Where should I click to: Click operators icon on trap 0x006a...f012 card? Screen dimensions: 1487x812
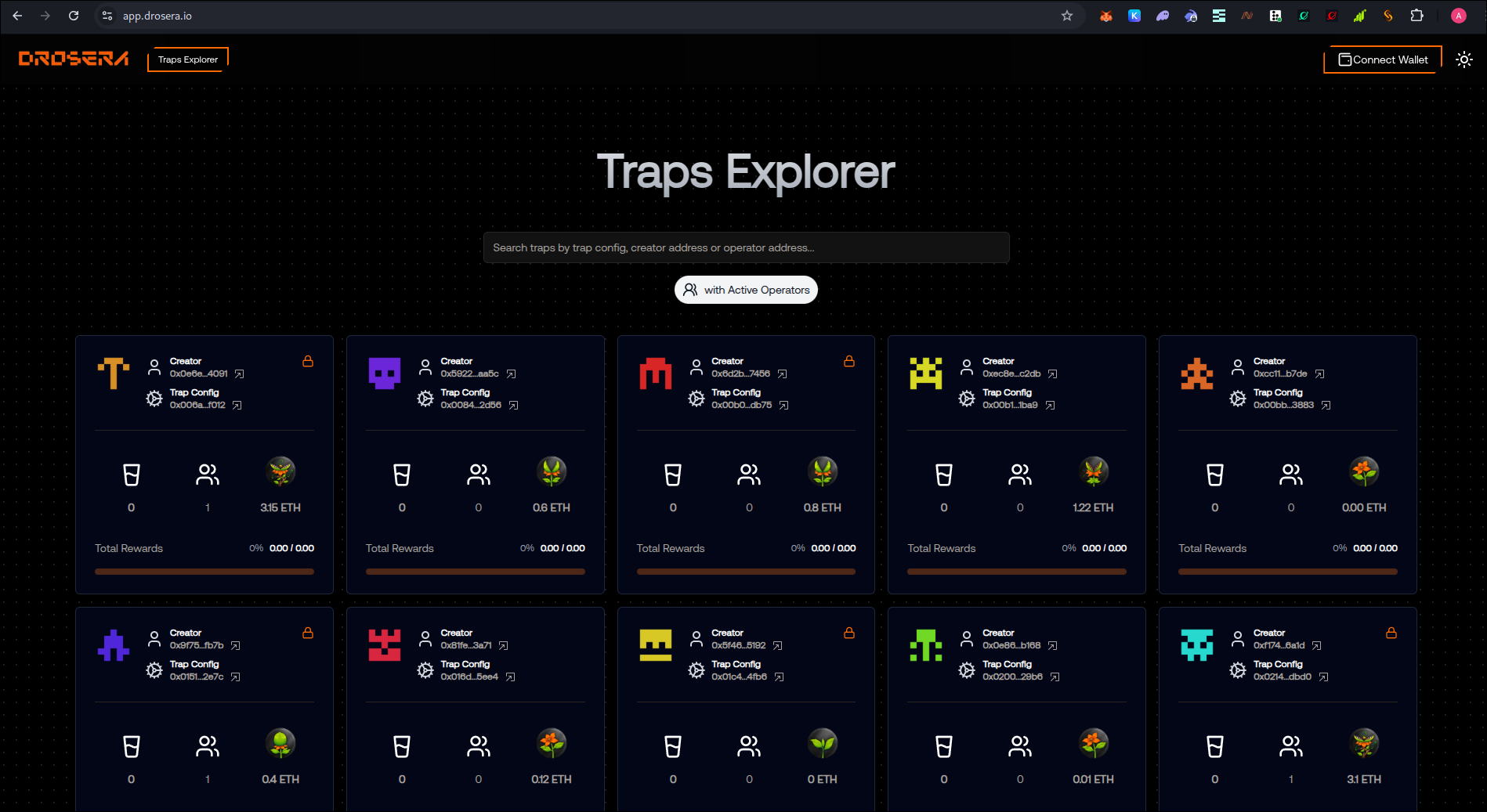click(x=208, y=475)
